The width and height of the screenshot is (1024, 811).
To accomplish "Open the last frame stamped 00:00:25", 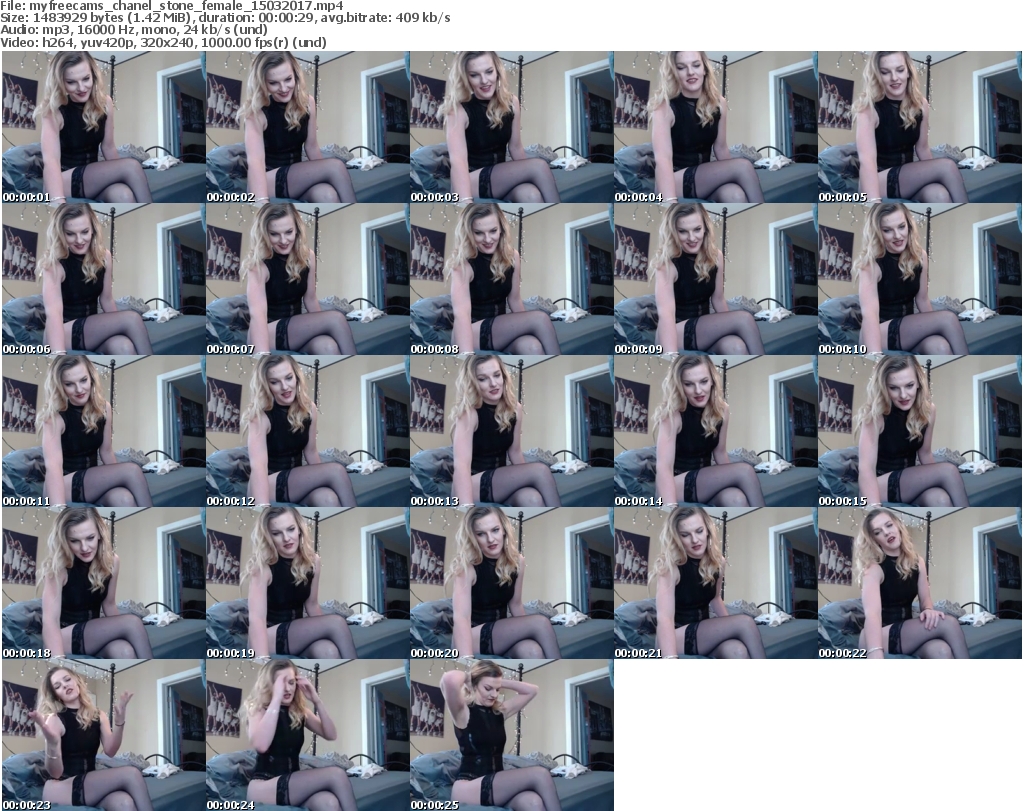I will pyautogui.click(x=511, y=735).
